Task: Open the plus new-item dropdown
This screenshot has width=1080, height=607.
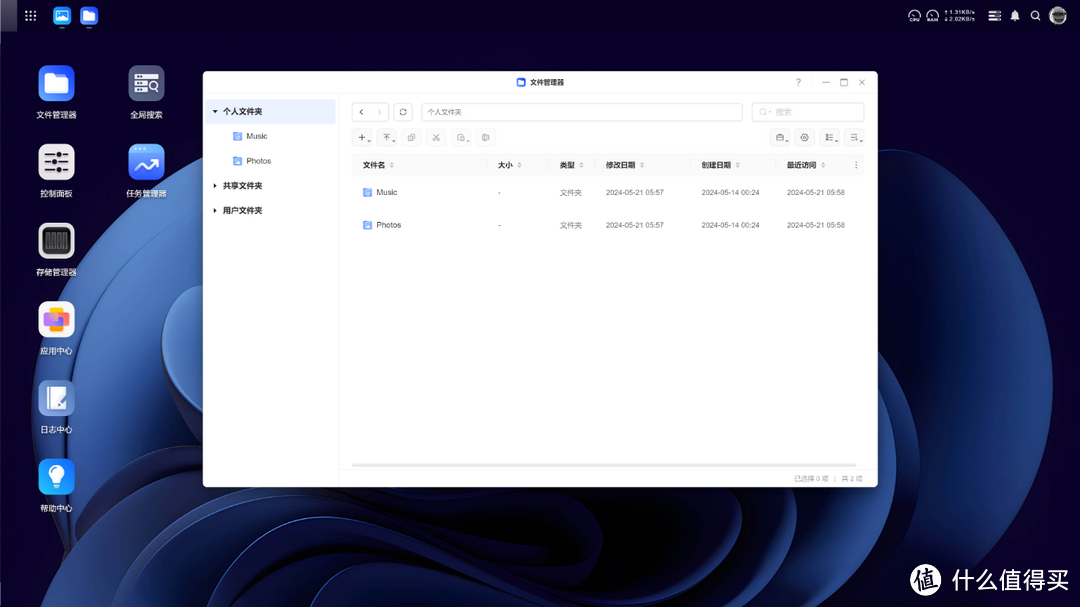Action: [x=364, y=137]
